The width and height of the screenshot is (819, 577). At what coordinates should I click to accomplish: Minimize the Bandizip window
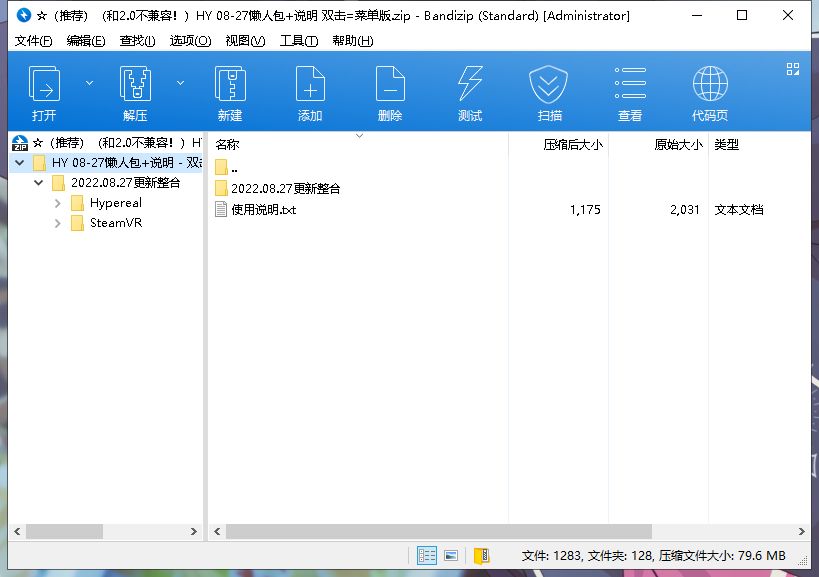(x=697, y=15)
